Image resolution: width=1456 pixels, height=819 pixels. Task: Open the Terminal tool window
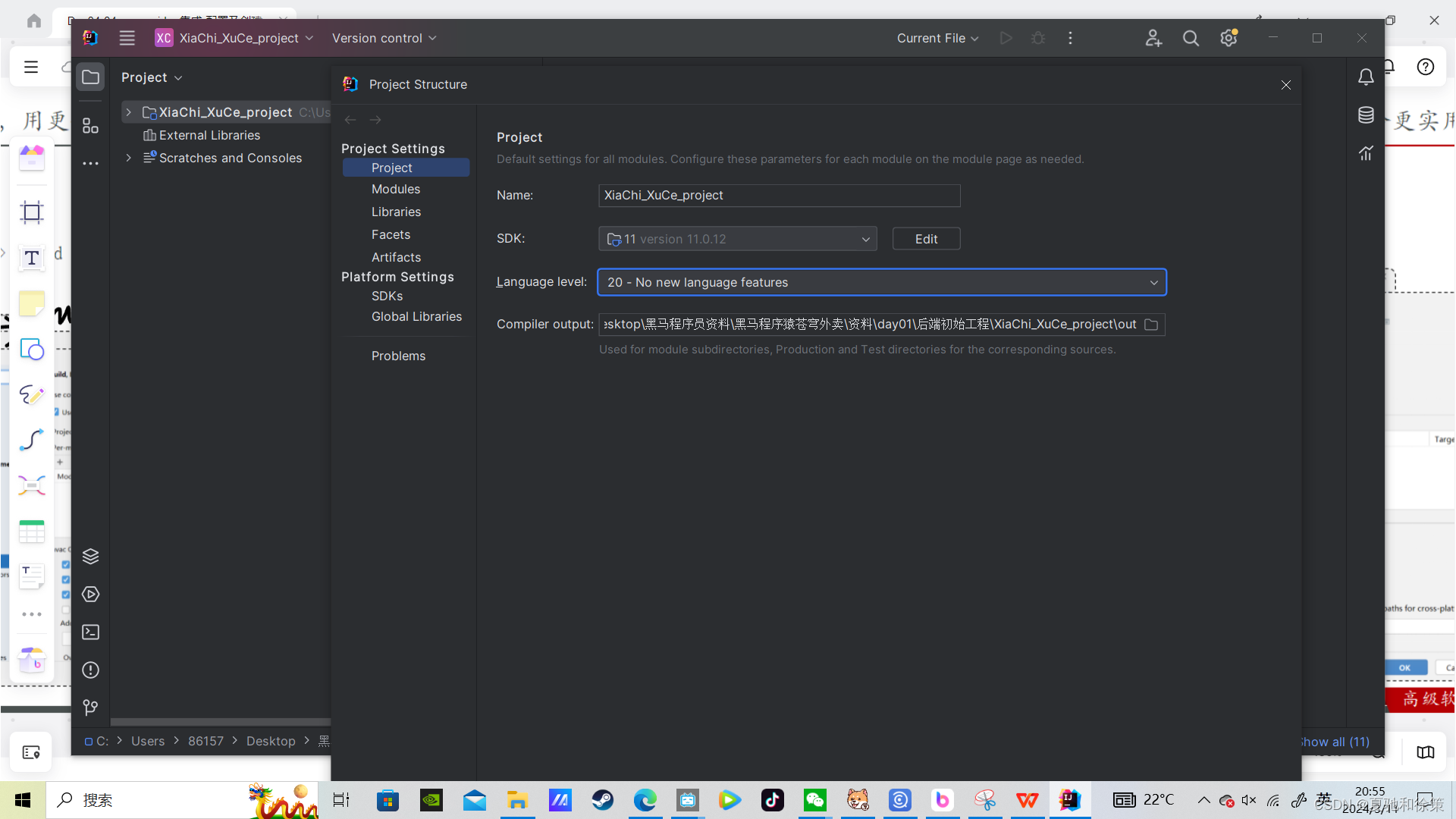[90, 632]
